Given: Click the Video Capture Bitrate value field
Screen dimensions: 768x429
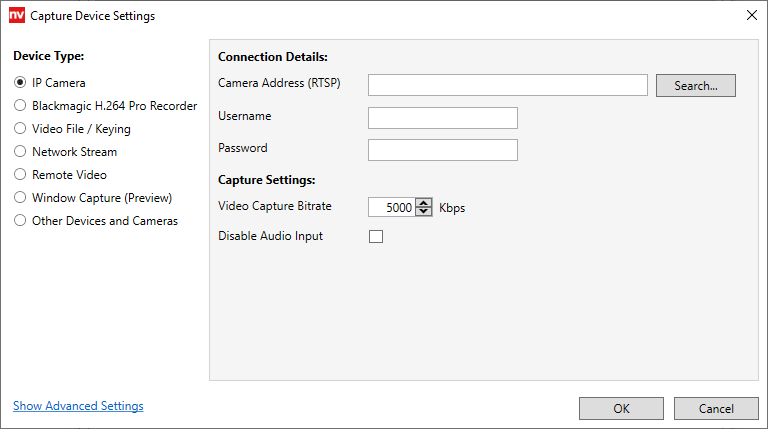Looking at the screenshot, I should click(391, 208).
